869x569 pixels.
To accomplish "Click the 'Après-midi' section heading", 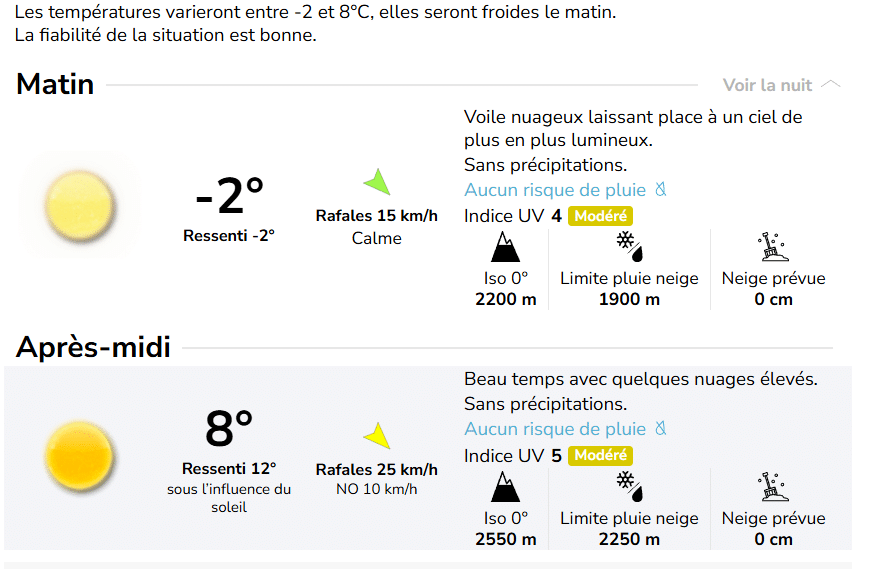I will [93, 347].
